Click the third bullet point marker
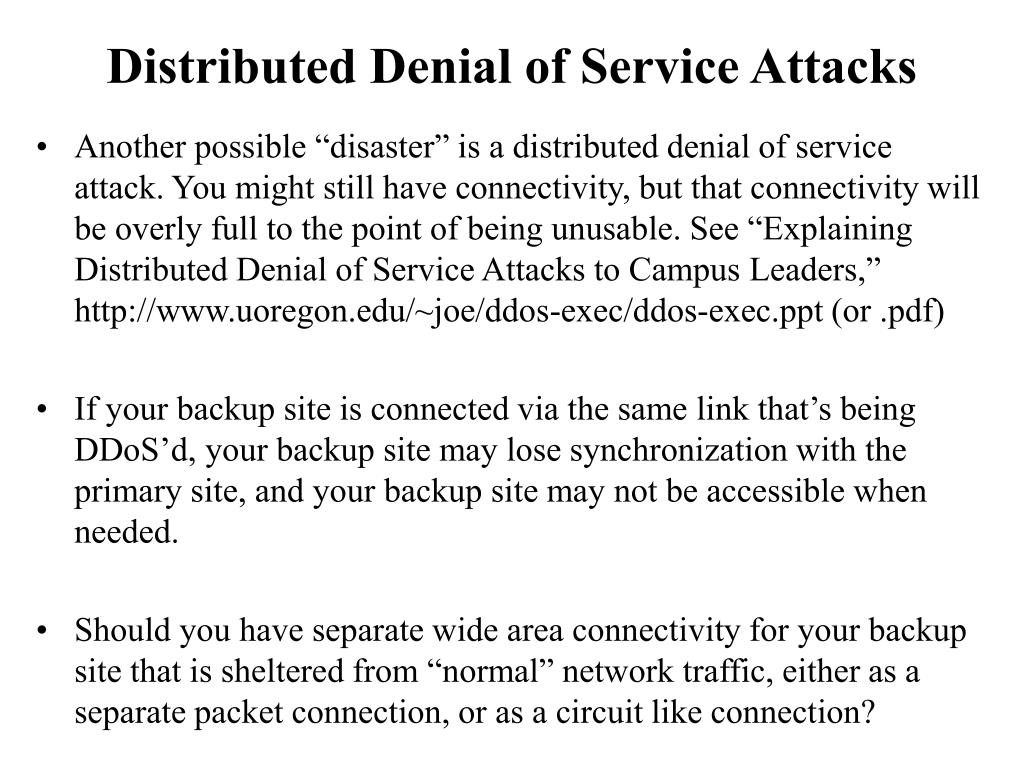1024x768 pixels. [x=43, y=630]
